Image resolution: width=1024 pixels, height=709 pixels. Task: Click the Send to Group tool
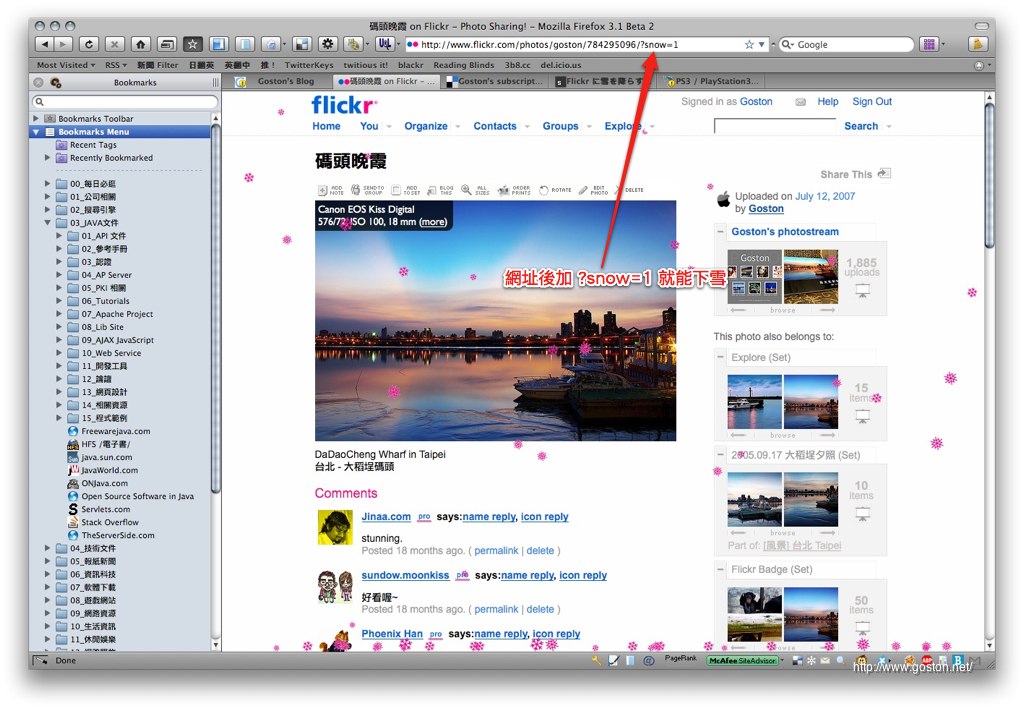(367, 190)
